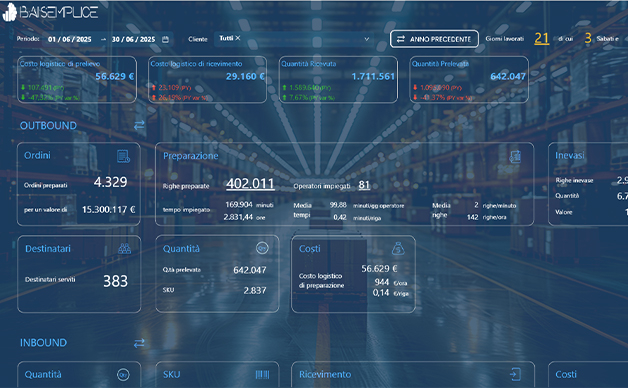Open the Operatori impiegati value 81
This screenshot has width=628, height=388.
364,185
